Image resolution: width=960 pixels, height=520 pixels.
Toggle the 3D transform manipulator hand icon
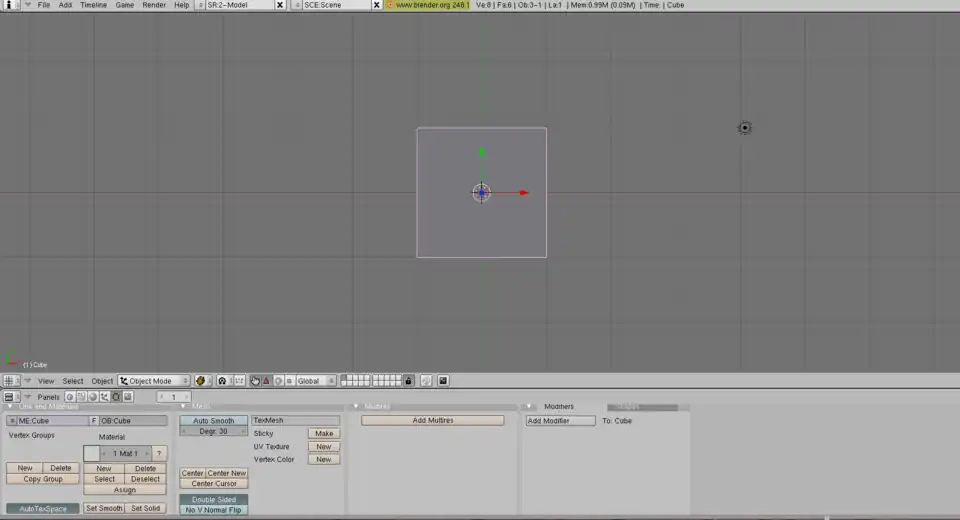point(255,381)
